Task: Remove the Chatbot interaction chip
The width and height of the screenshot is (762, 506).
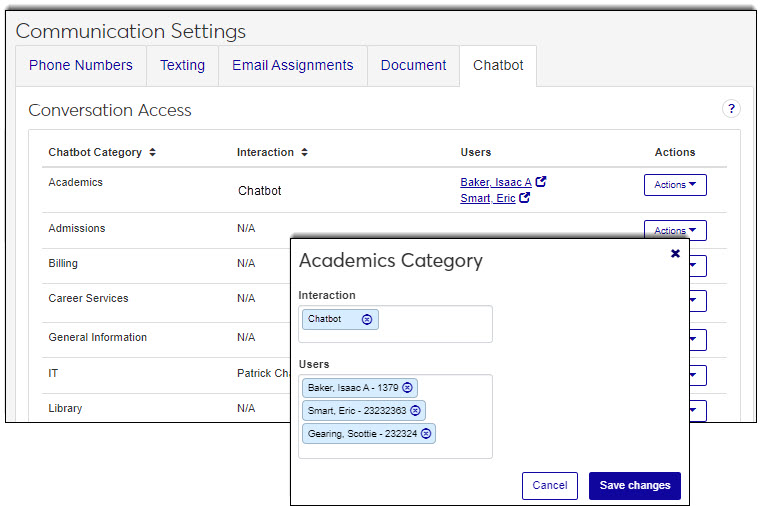Action: pyautogui.click(x=367, y=320)
